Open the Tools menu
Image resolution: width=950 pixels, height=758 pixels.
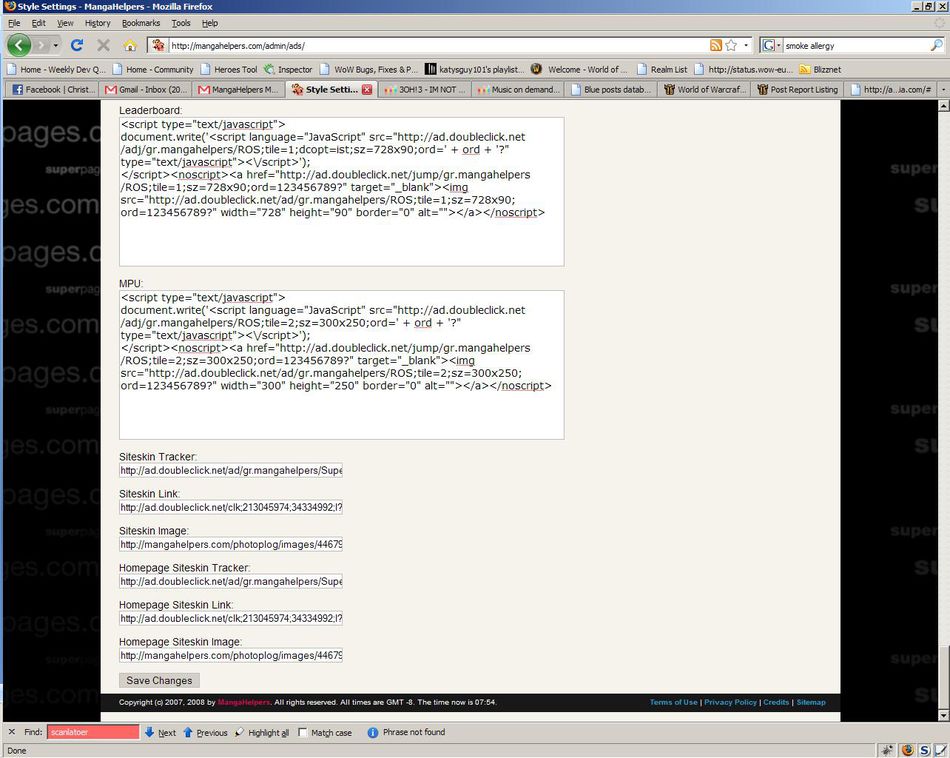[x=181, y=23]
